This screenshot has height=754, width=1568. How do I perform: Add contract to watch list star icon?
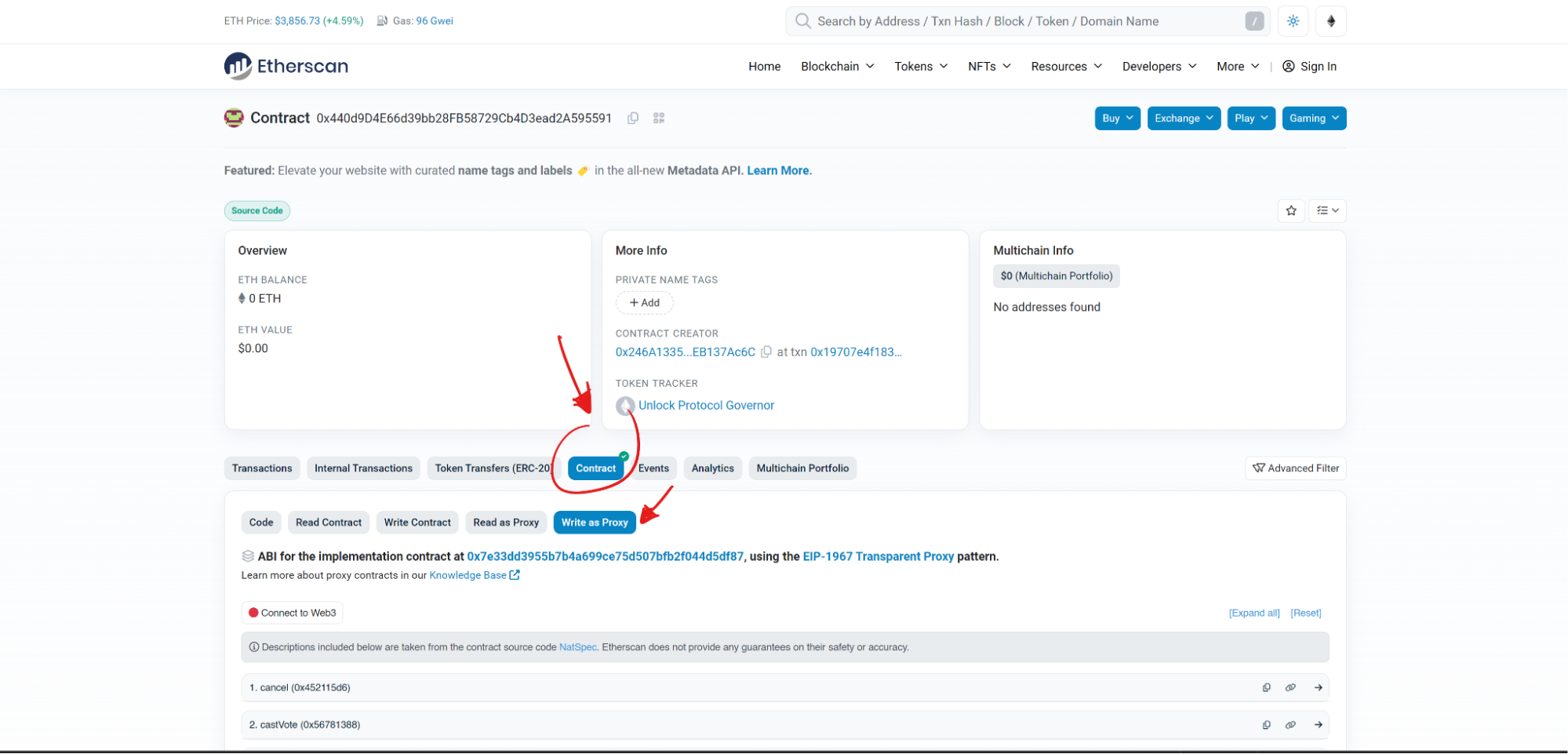tap(1291, 210)
